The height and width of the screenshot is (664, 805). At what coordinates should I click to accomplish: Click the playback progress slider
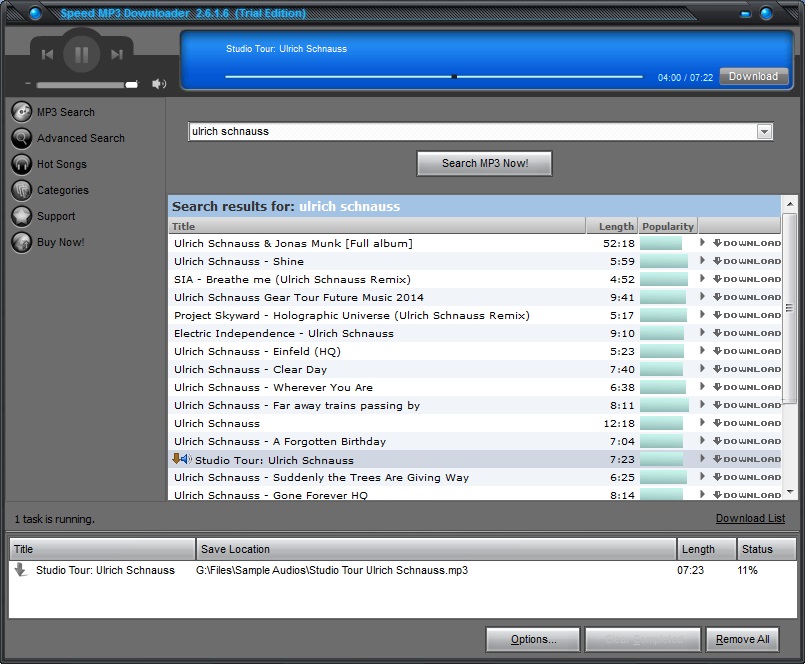[453, 74]
